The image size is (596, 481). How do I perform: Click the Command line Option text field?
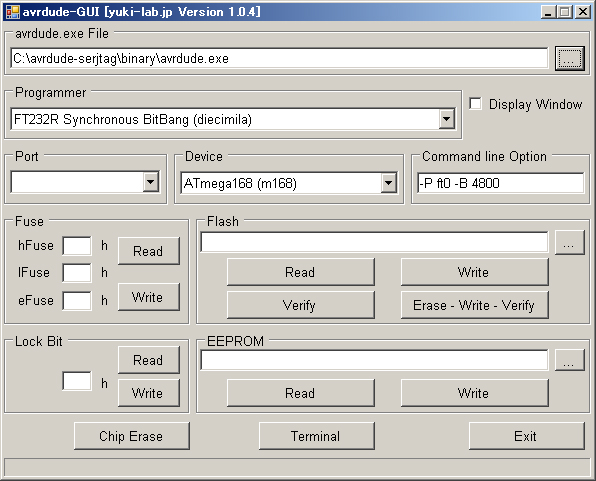point(500,183)
